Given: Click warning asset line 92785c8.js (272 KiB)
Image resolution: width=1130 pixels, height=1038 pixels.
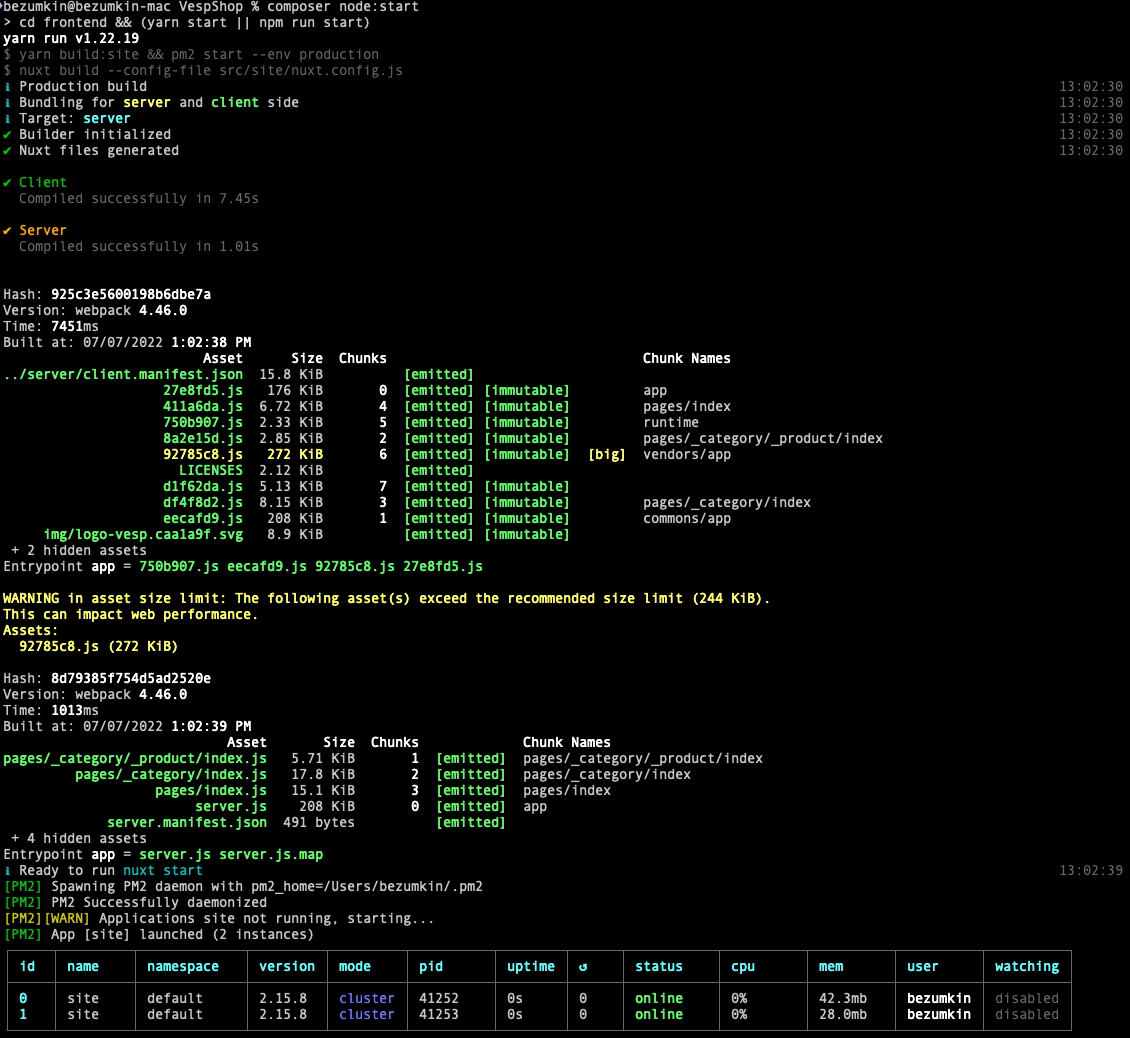Looking at the screenshot, I should (99, 646).
